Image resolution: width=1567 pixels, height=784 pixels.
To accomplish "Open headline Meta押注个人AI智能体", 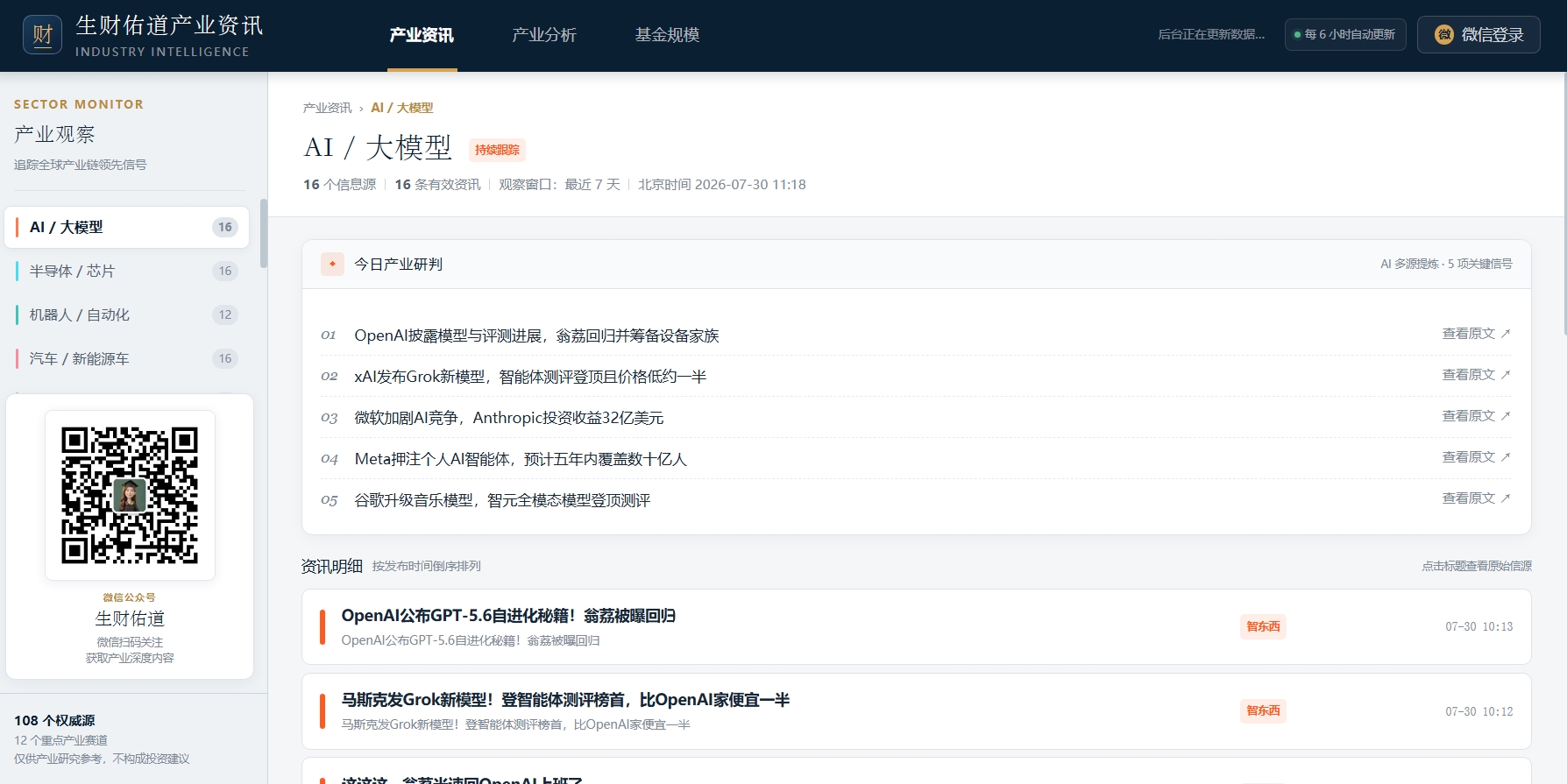I will 521,459.
